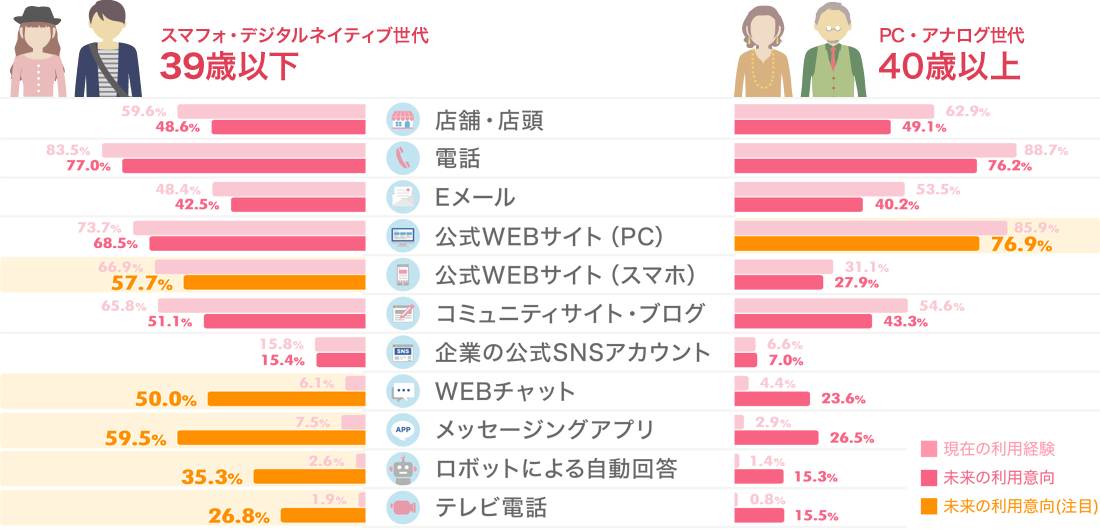1100x529 pixels.
Task: Click the 店舗・店頭 store icon
Action: click(x=403, y=120)
